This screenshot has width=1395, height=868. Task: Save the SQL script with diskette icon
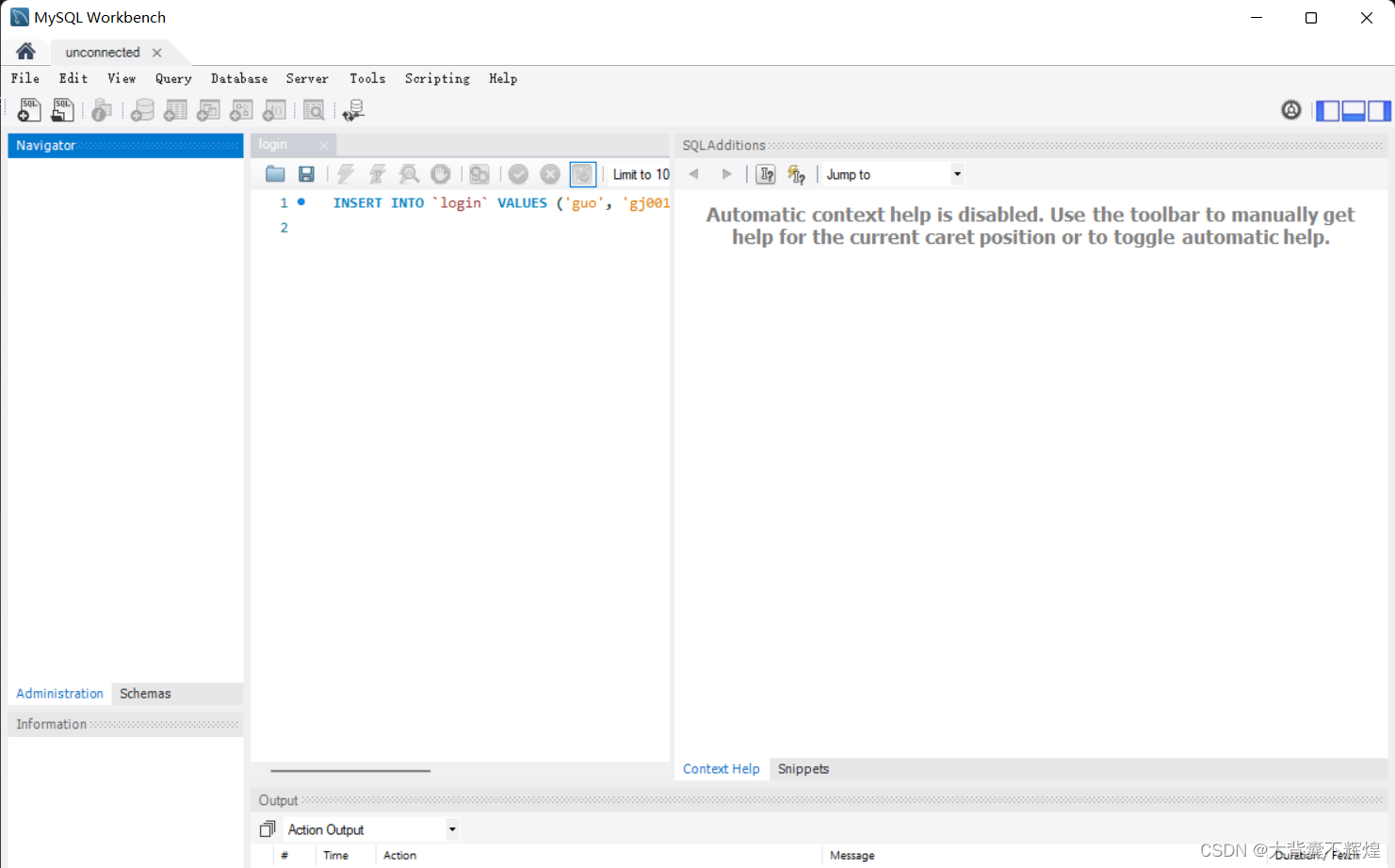point(306,173)
